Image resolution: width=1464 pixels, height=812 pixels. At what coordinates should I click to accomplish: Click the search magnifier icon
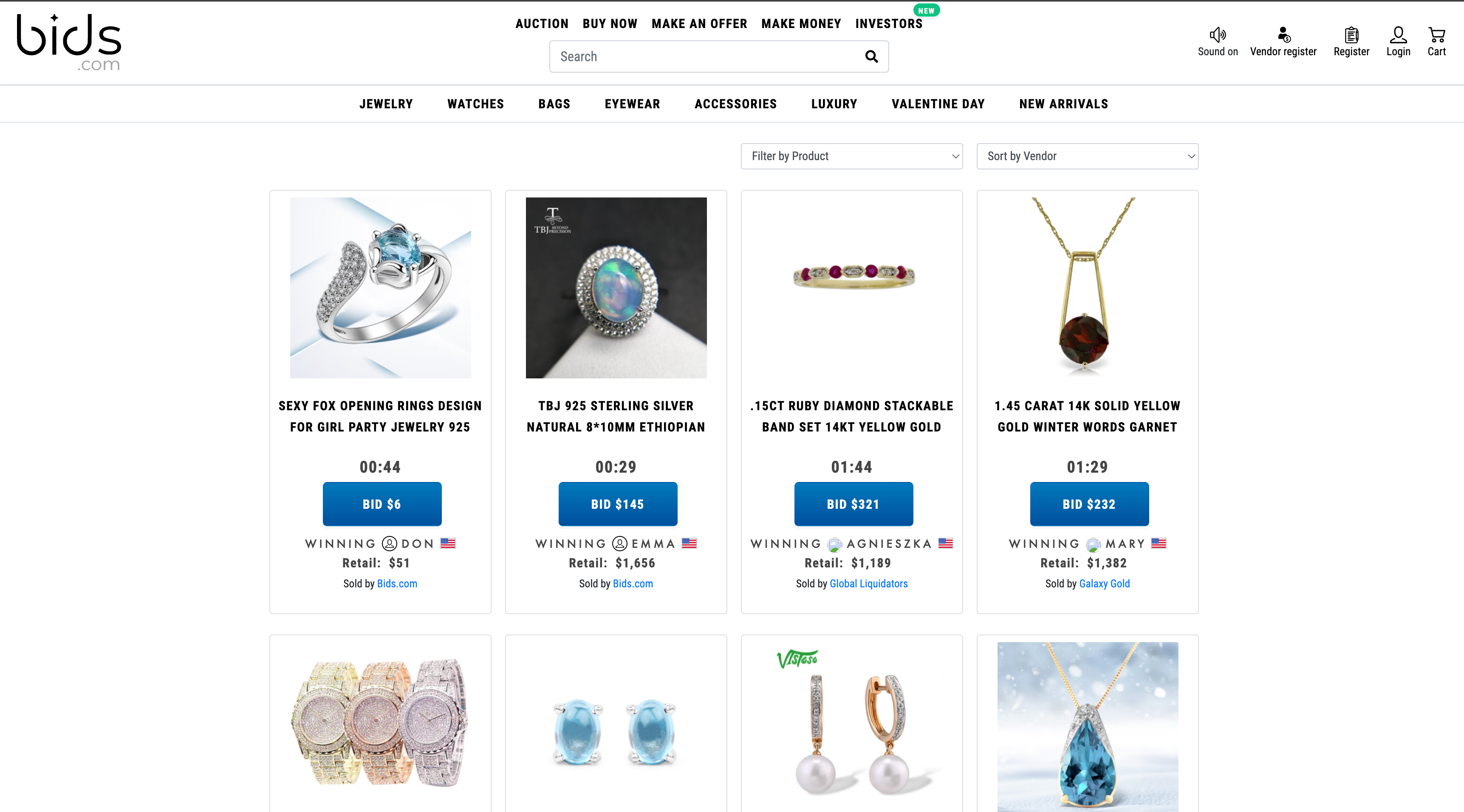tap(871, 56)
